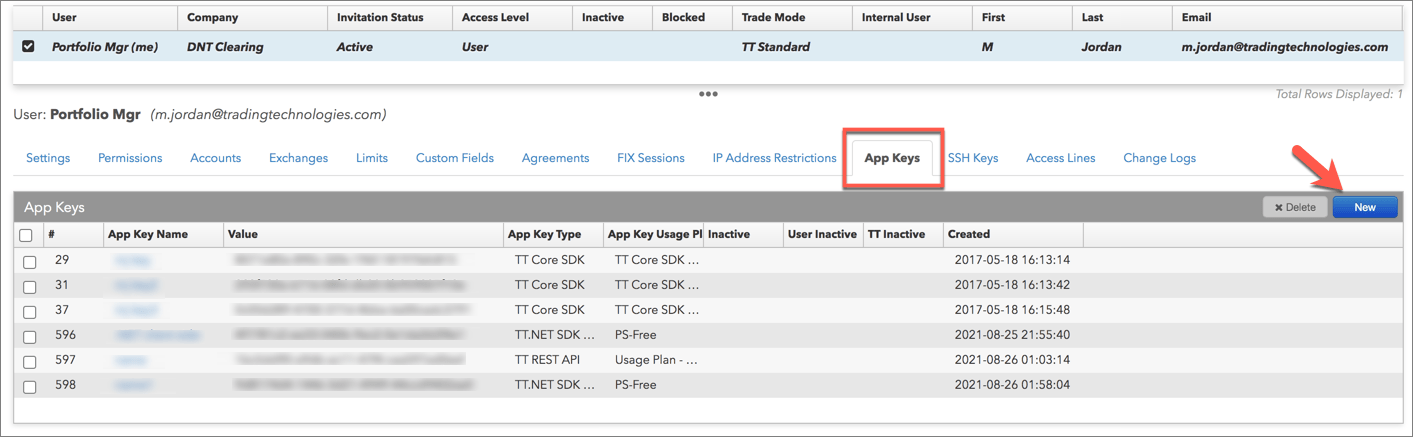Sort users by Access Level header
Image resolution: width=1413 pixels, height=437 pixels.
[x=512, y=17]
